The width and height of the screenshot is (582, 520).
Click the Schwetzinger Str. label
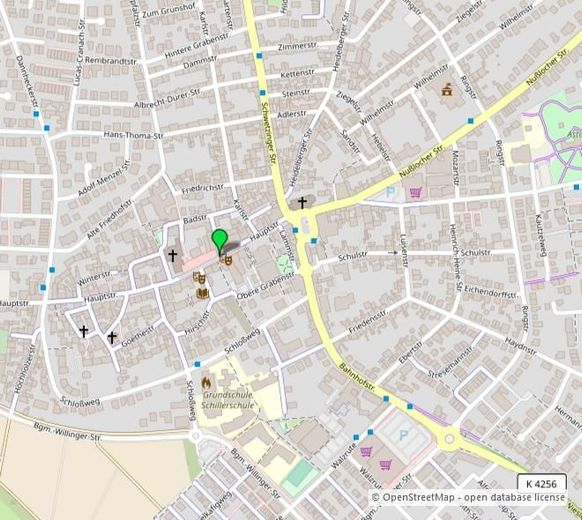(x=268, y=134)
